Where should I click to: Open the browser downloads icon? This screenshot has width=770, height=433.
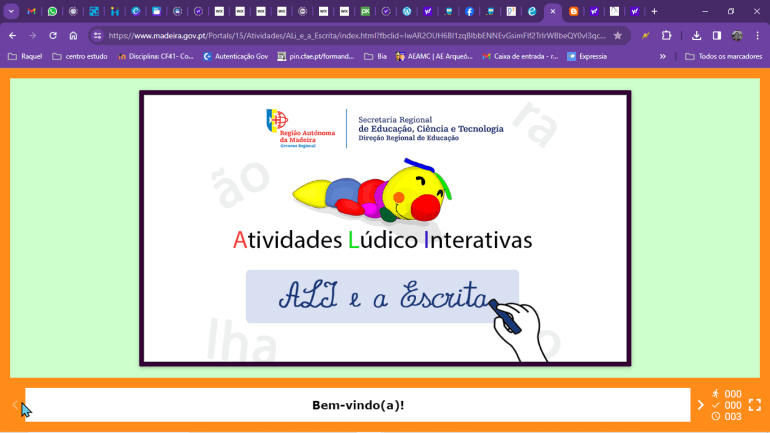[696, 35]
